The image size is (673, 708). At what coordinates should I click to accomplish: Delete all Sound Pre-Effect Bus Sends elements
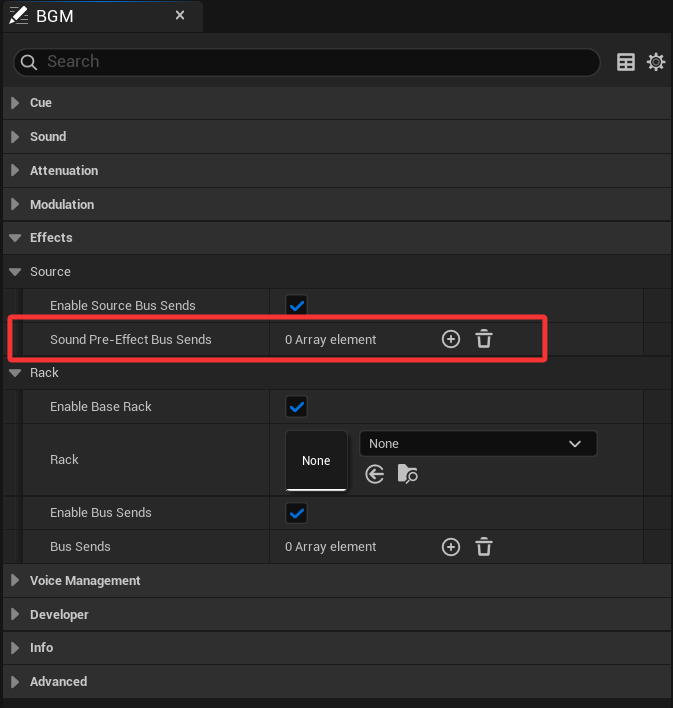[x=484, y=339]
